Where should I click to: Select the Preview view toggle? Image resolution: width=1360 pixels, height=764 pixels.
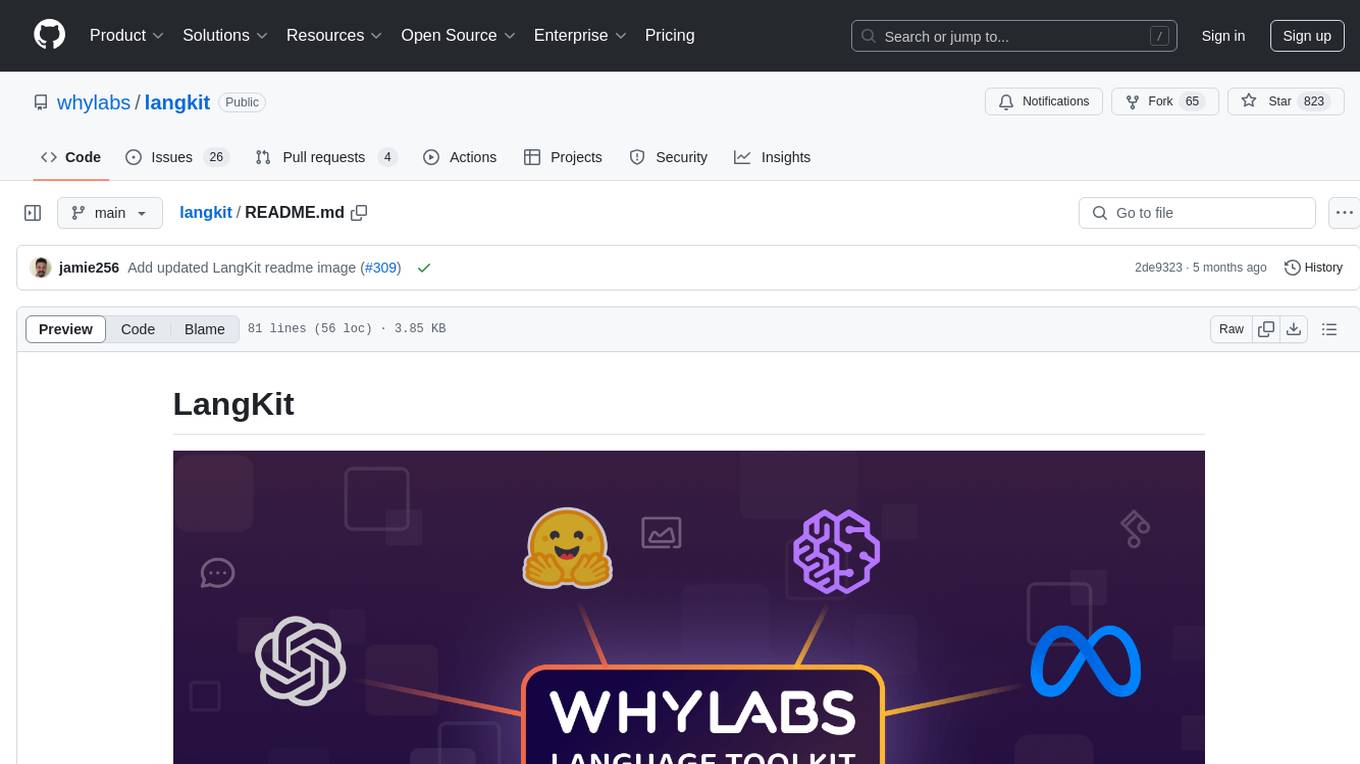66,329
